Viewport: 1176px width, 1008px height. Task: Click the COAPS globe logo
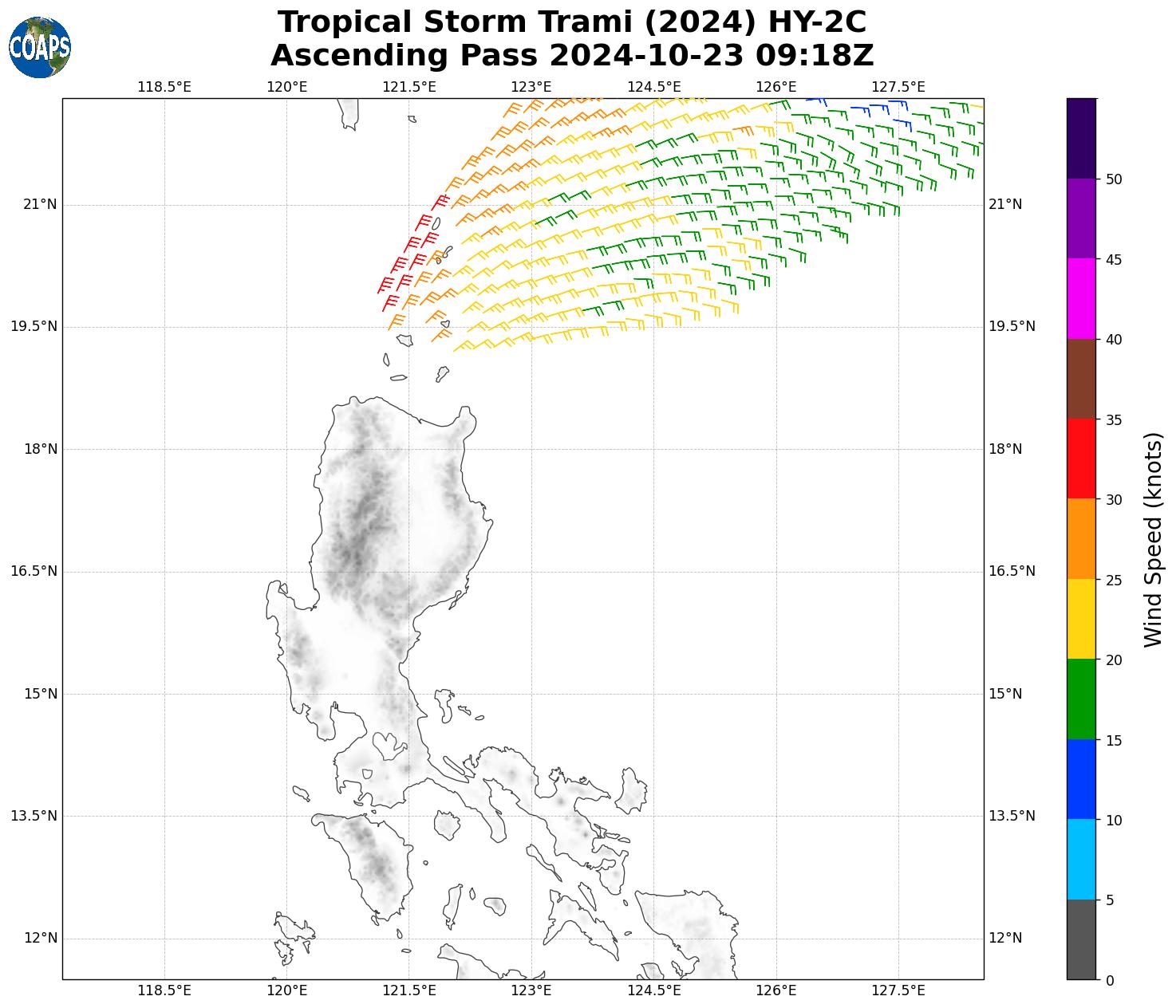[x=40, y=47]
